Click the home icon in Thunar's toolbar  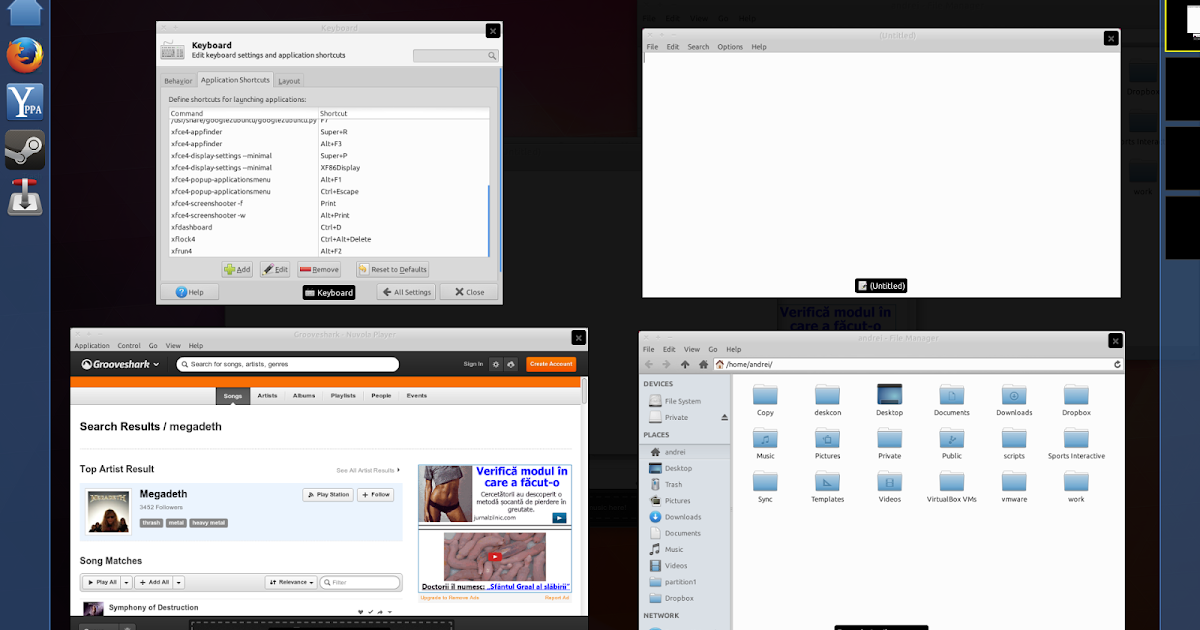click(x=702, y=364)
